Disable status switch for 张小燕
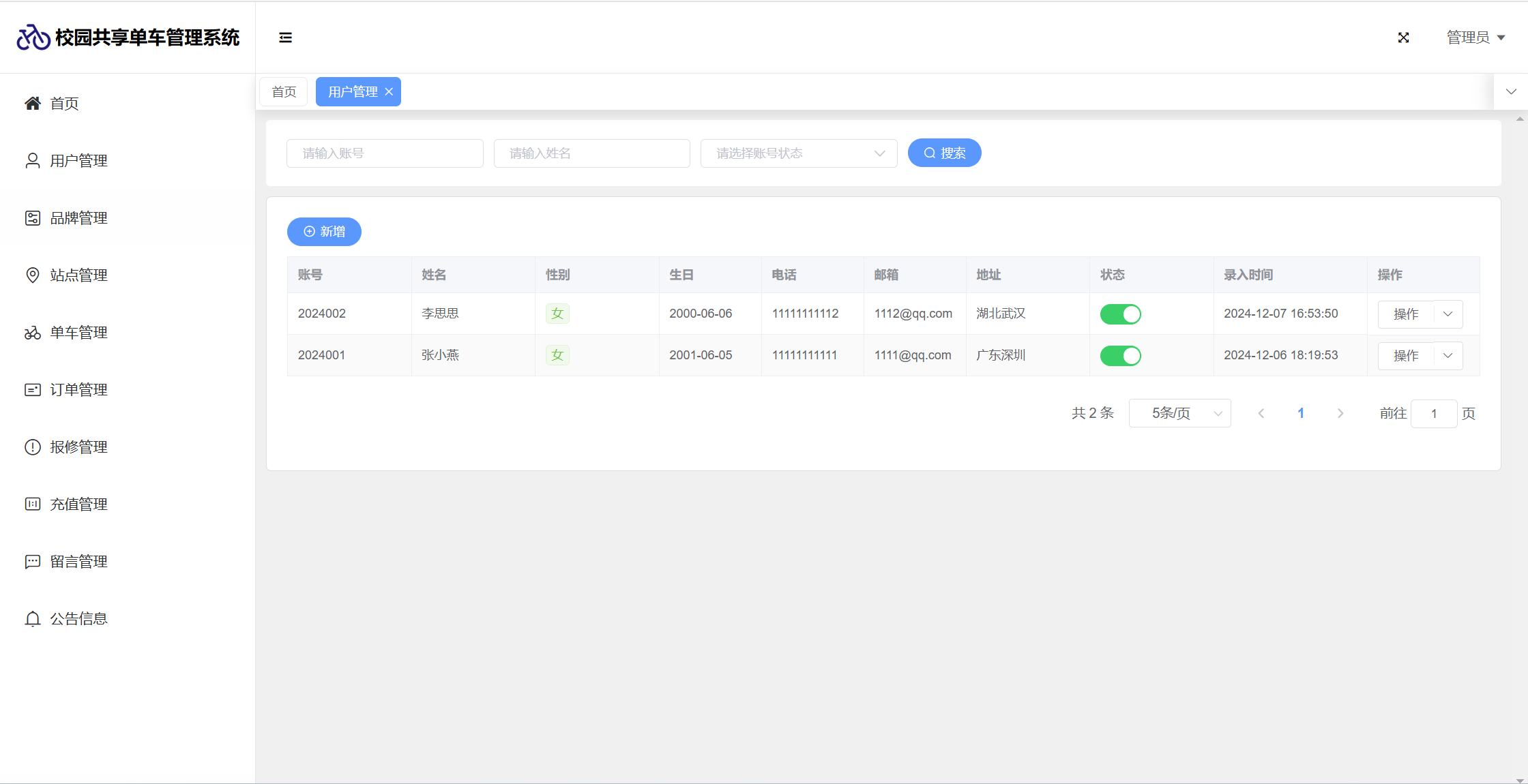This screenshot has height=784, width=1528. click(1120, 356)
